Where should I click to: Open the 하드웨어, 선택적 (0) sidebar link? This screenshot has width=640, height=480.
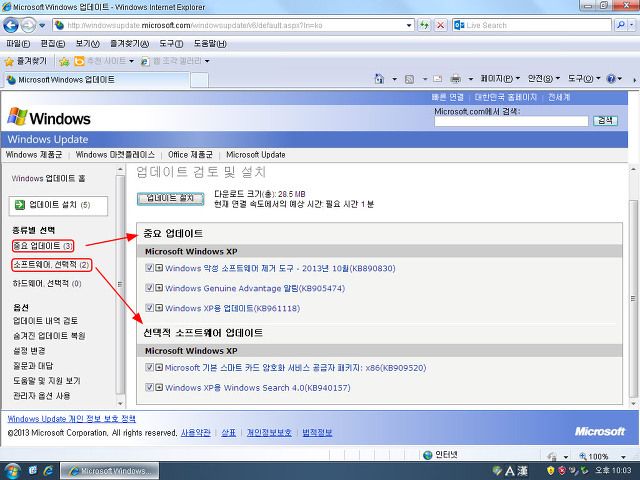click(47, 283)
